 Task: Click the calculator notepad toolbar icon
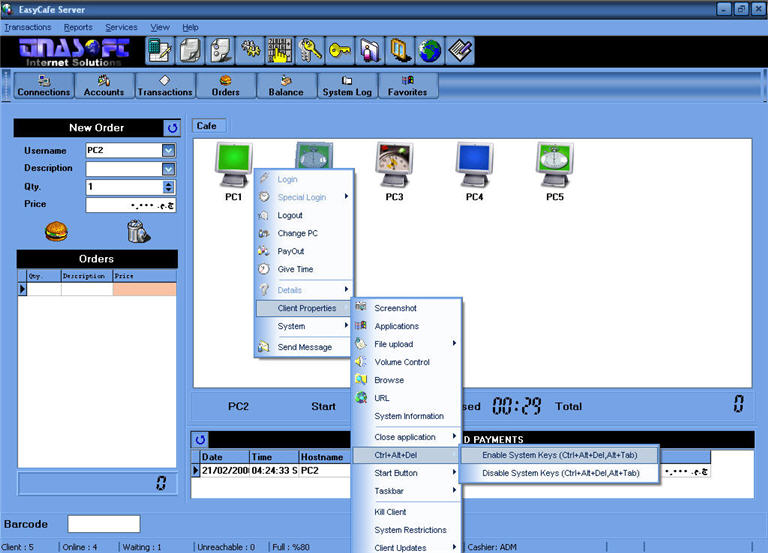(x=160, y=50)
